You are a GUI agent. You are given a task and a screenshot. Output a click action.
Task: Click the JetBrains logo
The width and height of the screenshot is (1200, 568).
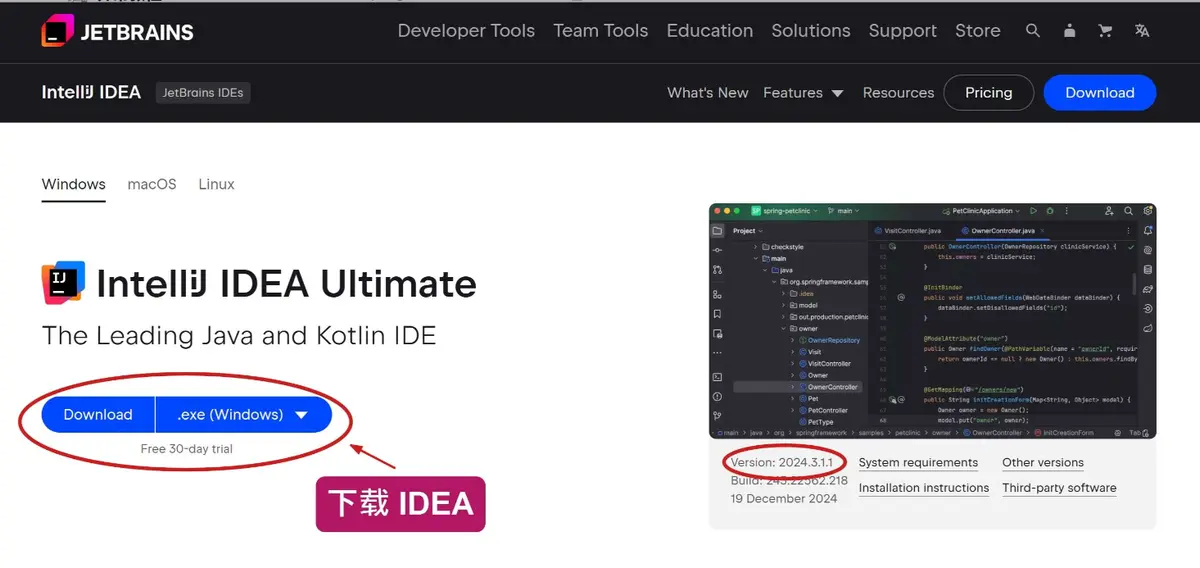click(118, 32)
